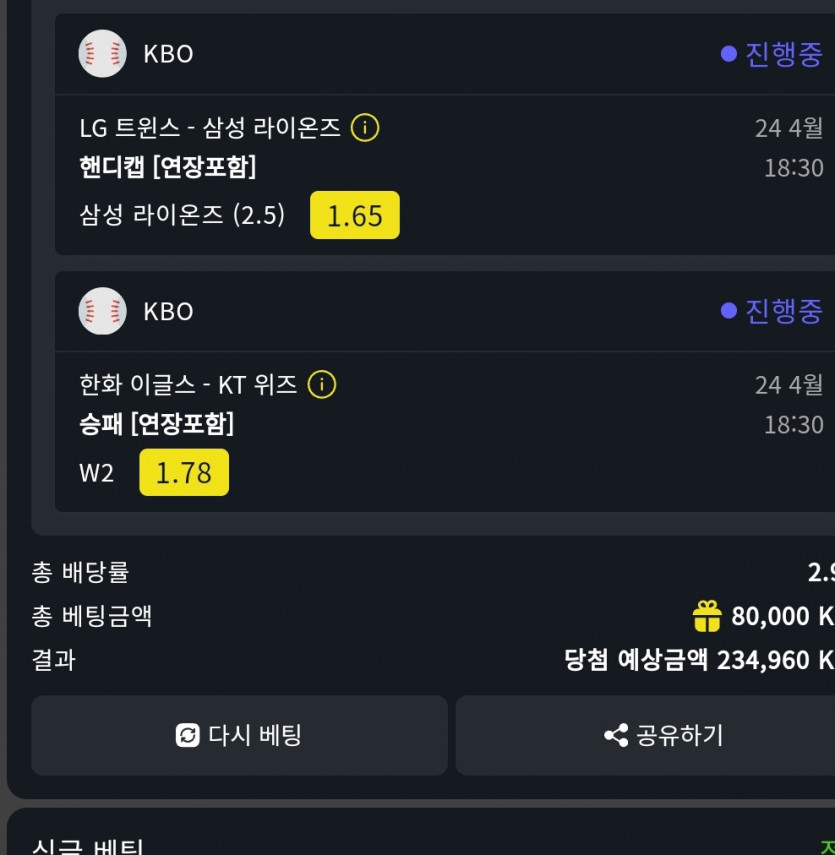Click the 승패 [연장포함] market label
This screenshot has height=855, width=835.
pyautogui.click(x=157, y=424)
